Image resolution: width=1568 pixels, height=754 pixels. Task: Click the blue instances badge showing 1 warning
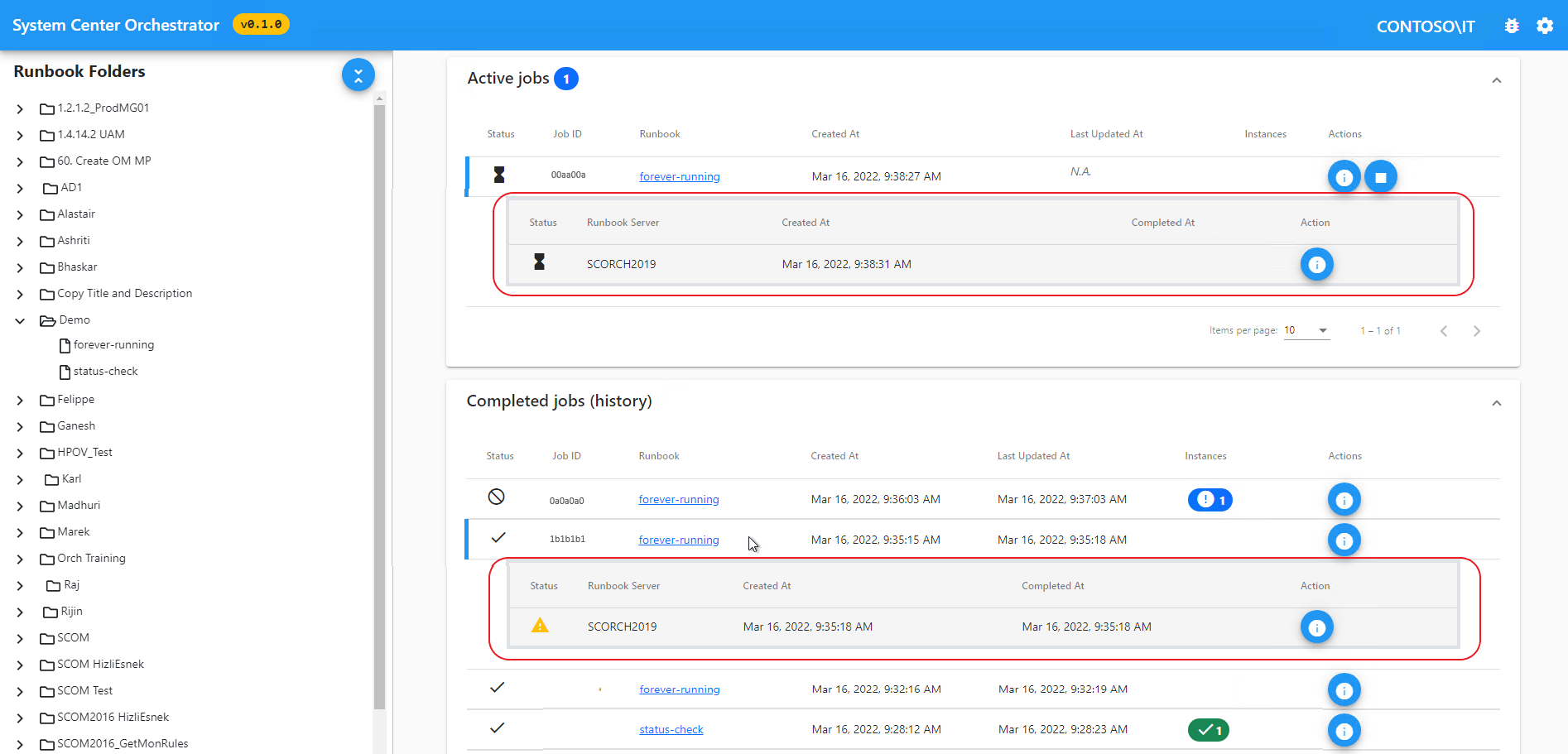click(1210, 499)
